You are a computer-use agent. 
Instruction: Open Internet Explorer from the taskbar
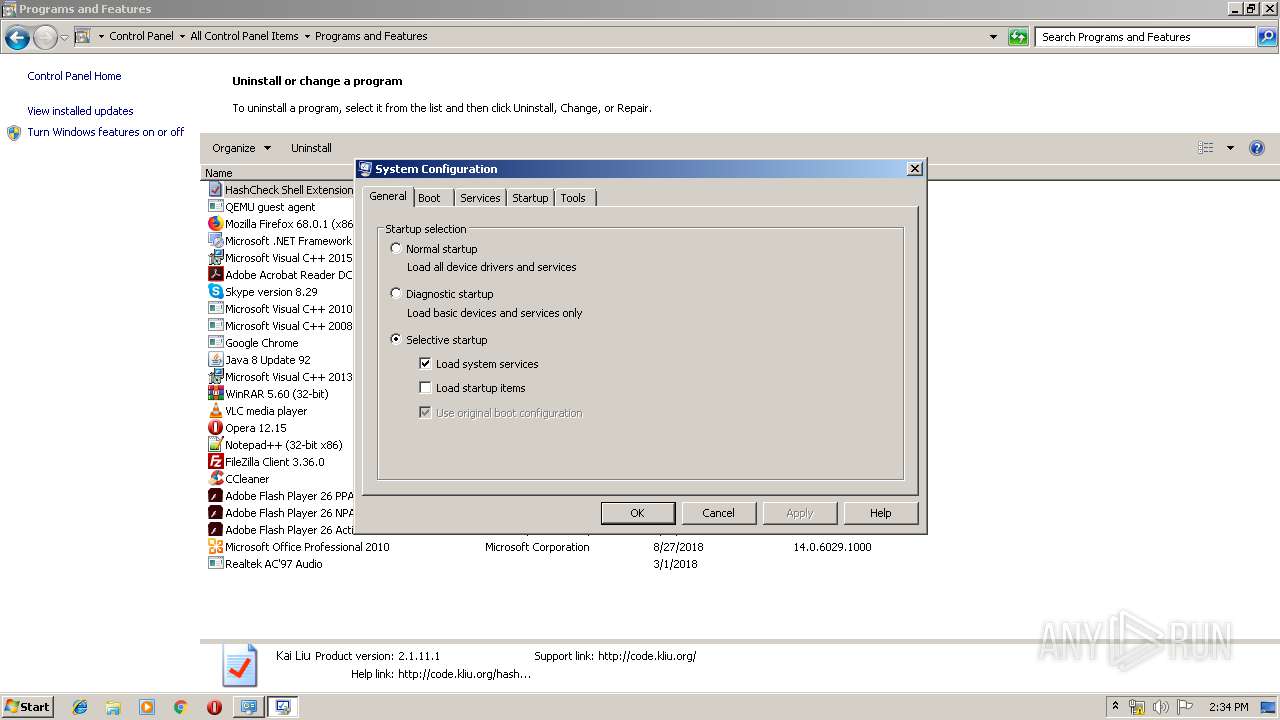click(80, 707)
